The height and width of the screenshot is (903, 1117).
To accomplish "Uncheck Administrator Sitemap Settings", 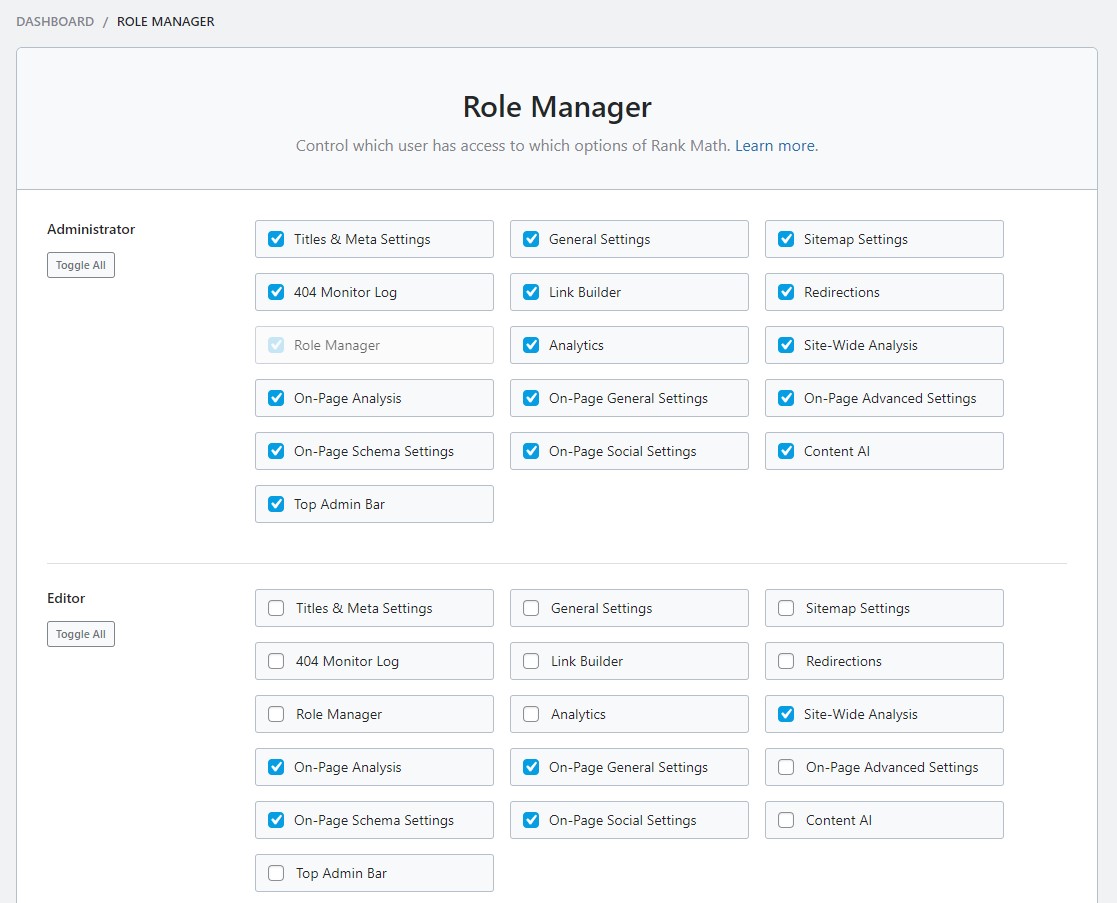I will (x=786, y=239).
